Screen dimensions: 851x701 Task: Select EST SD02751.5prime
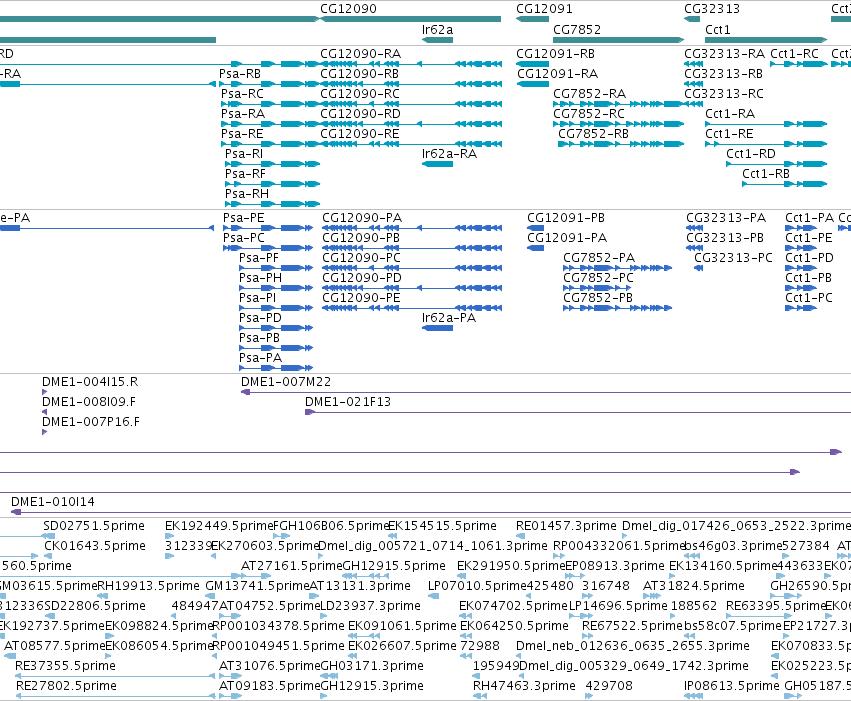click(94, 526)
